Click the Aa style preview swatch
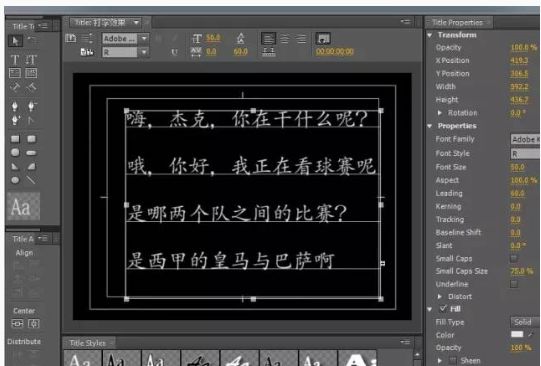Viewport: 541px width, 366px height. pos(23,207)
